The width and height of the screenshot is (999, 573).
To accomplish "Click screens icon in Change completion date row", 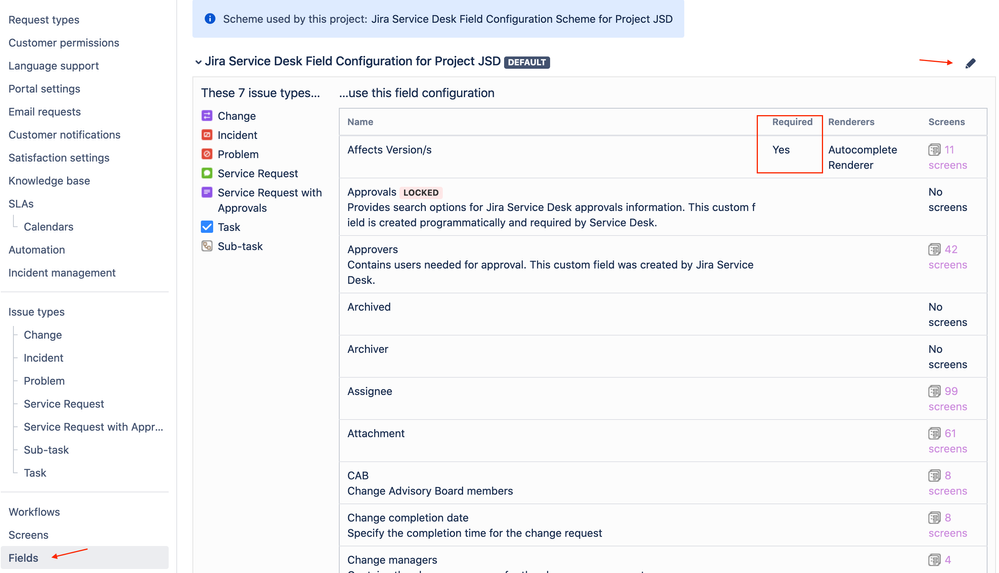I will pyautogui.click(x=934, y=518).
